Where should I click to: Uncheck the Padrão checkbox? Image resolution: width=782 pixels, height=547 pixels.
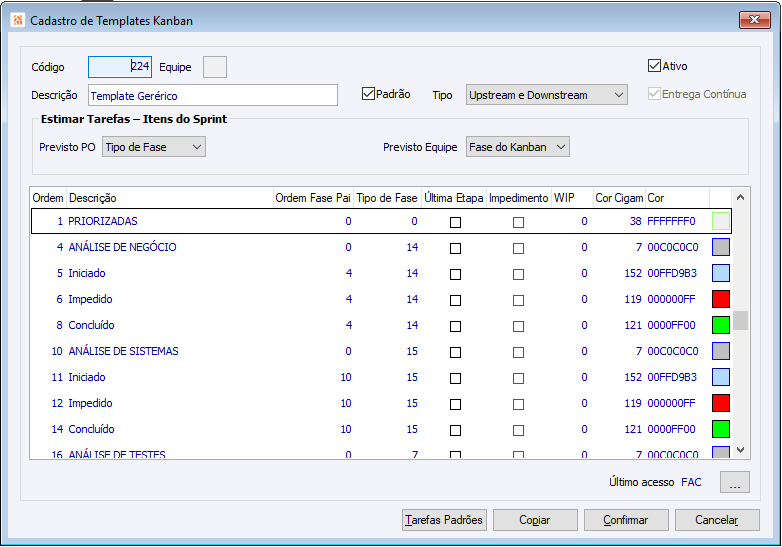[x=368, y=94]
